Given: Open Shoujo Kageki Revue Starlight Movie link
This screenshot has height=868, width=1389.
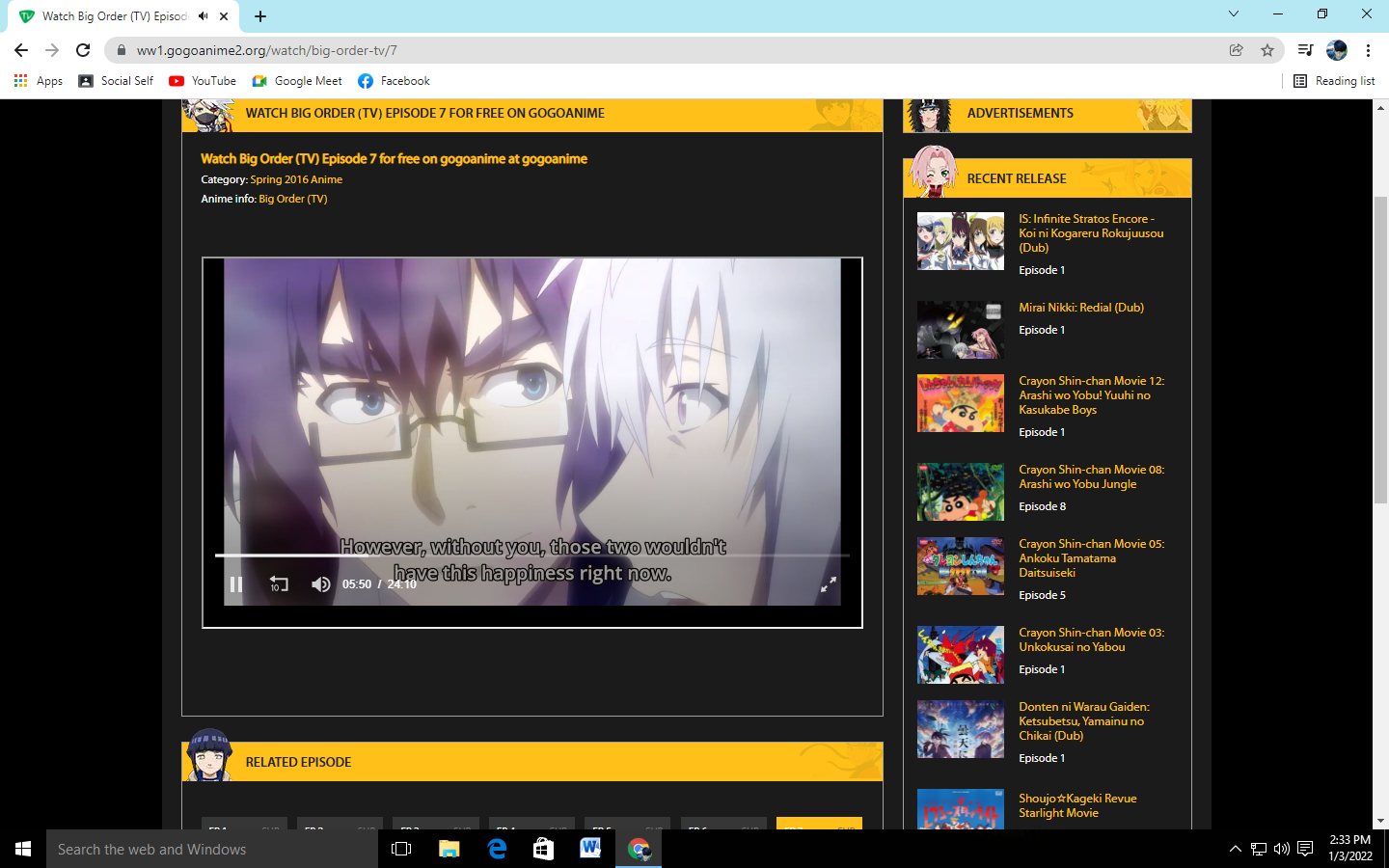Looking at the screenshot, I should click(1077, 805).
